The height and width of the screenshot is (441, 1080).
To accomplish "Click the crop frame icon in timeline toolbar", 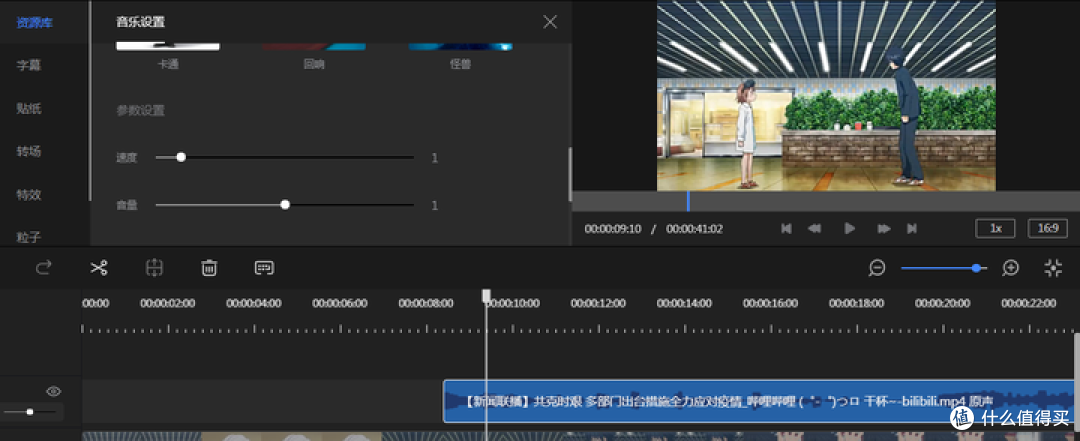I will click(x=154, y=268).
